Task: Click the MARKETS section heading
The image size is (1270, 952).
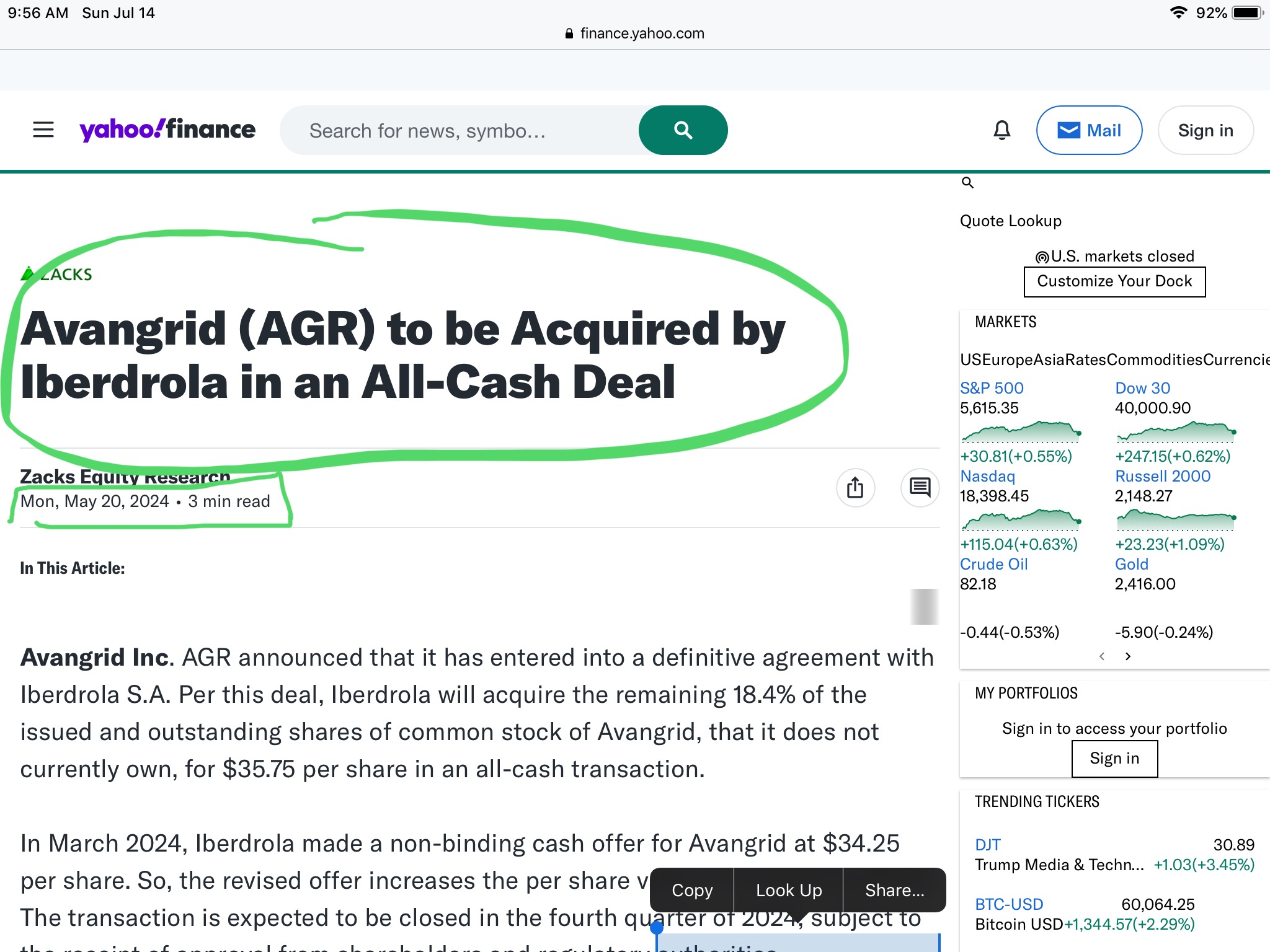Action: [x=1005, y=322]
